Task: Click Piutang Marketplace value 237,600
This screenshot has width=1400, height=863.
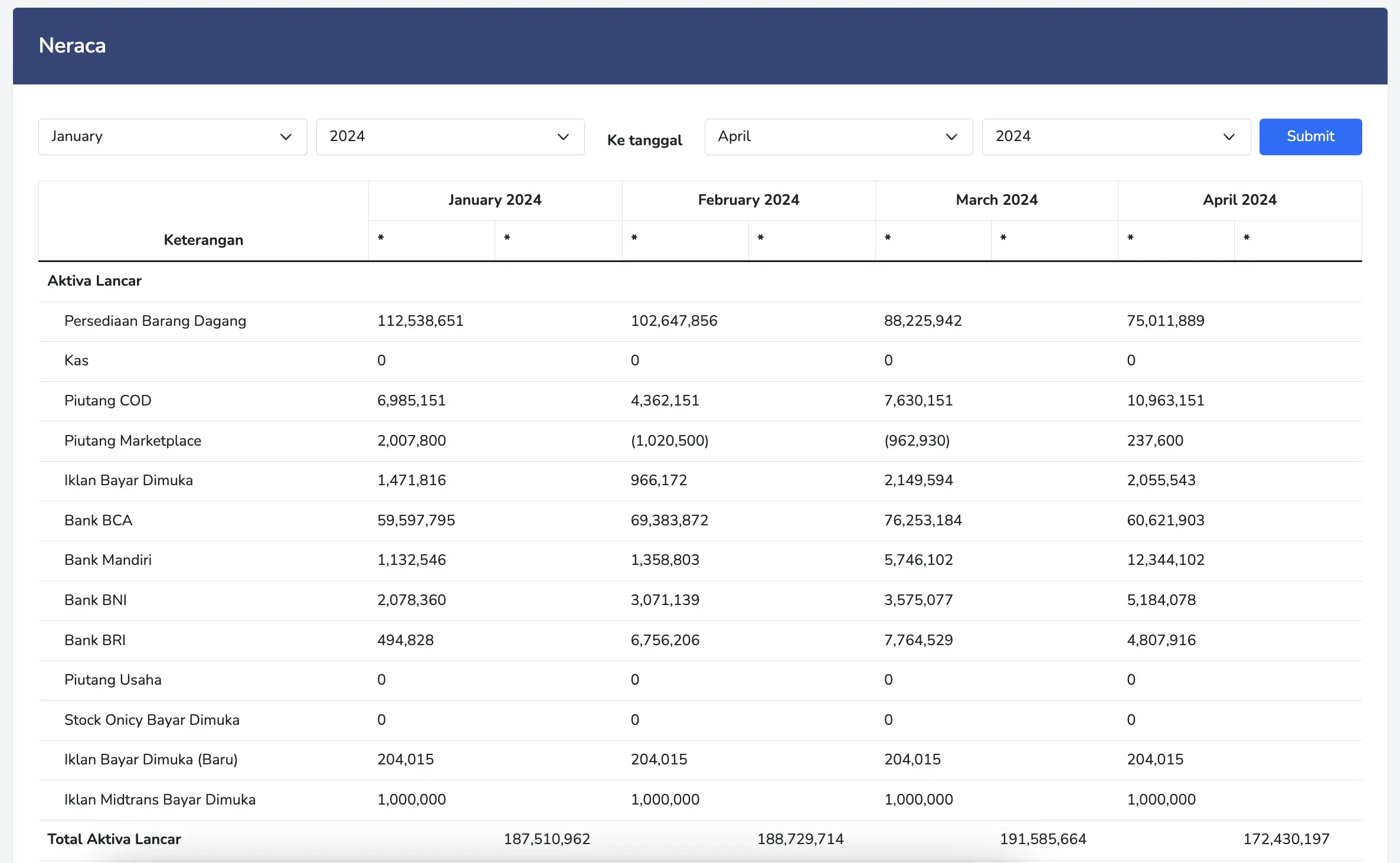Action: click(1155, 441)
